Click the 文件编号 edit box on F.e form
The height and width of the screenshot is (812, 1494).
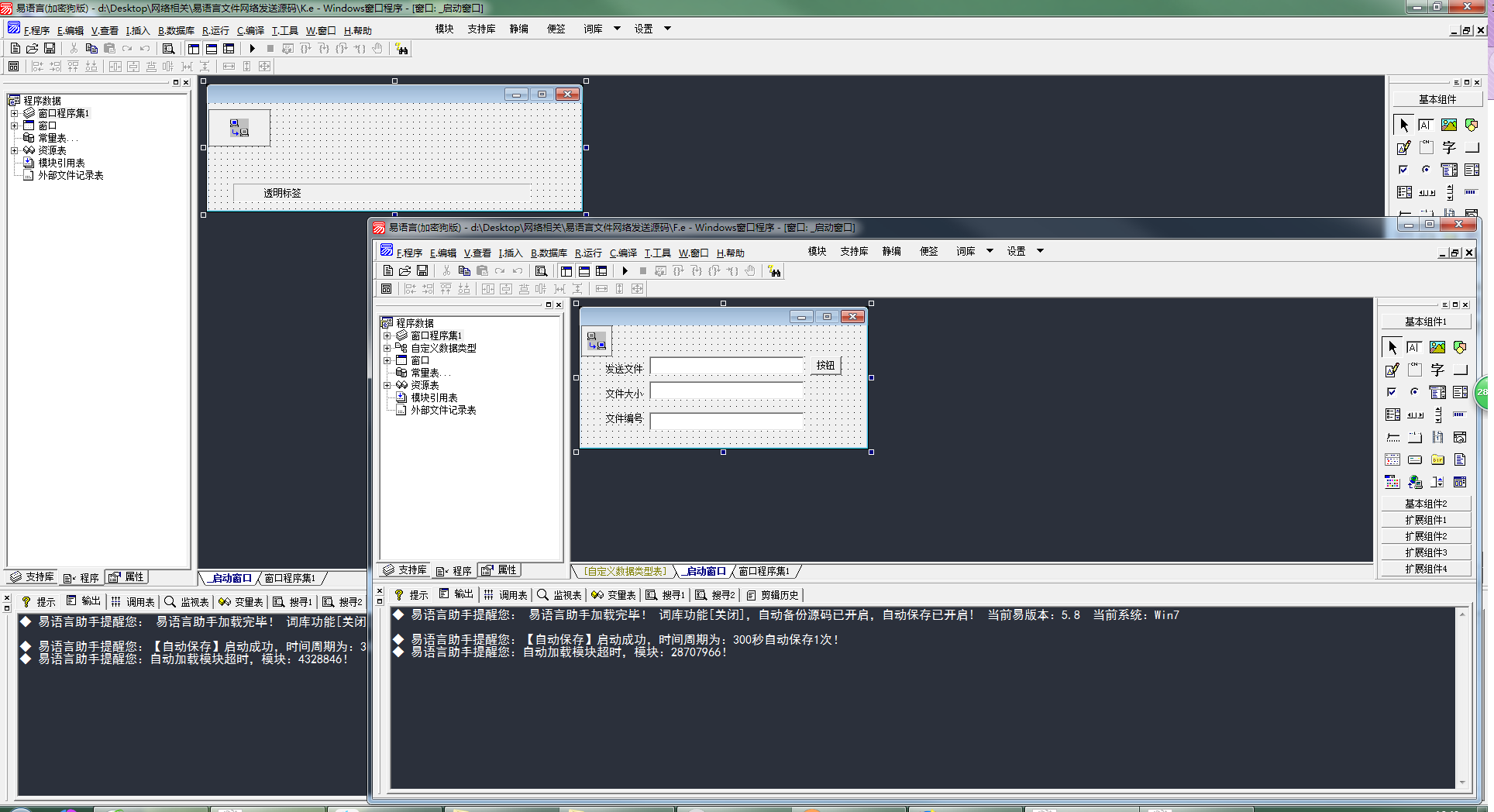[x=727, y=421]
